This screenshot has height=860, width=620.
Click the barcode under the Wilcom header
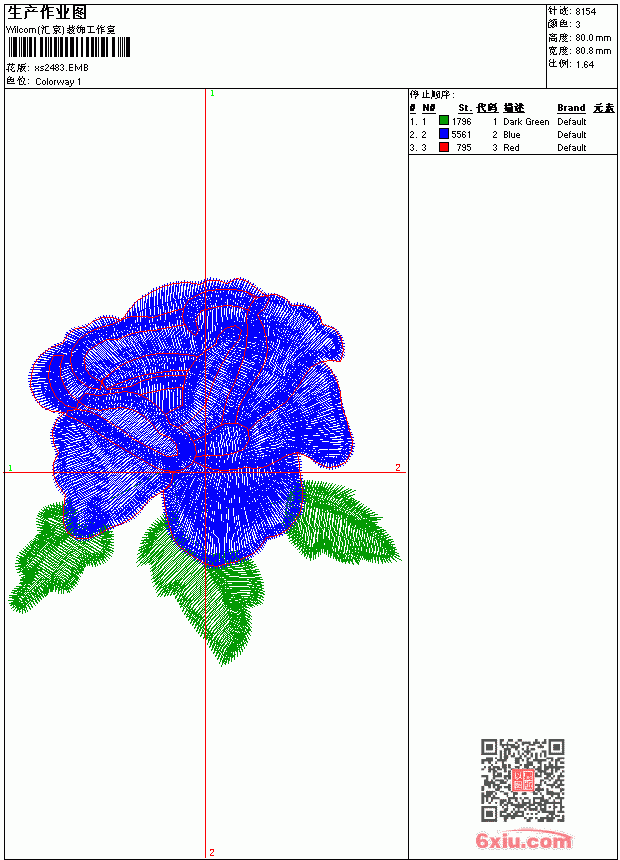pyautogui.click(x=69, y=47)
